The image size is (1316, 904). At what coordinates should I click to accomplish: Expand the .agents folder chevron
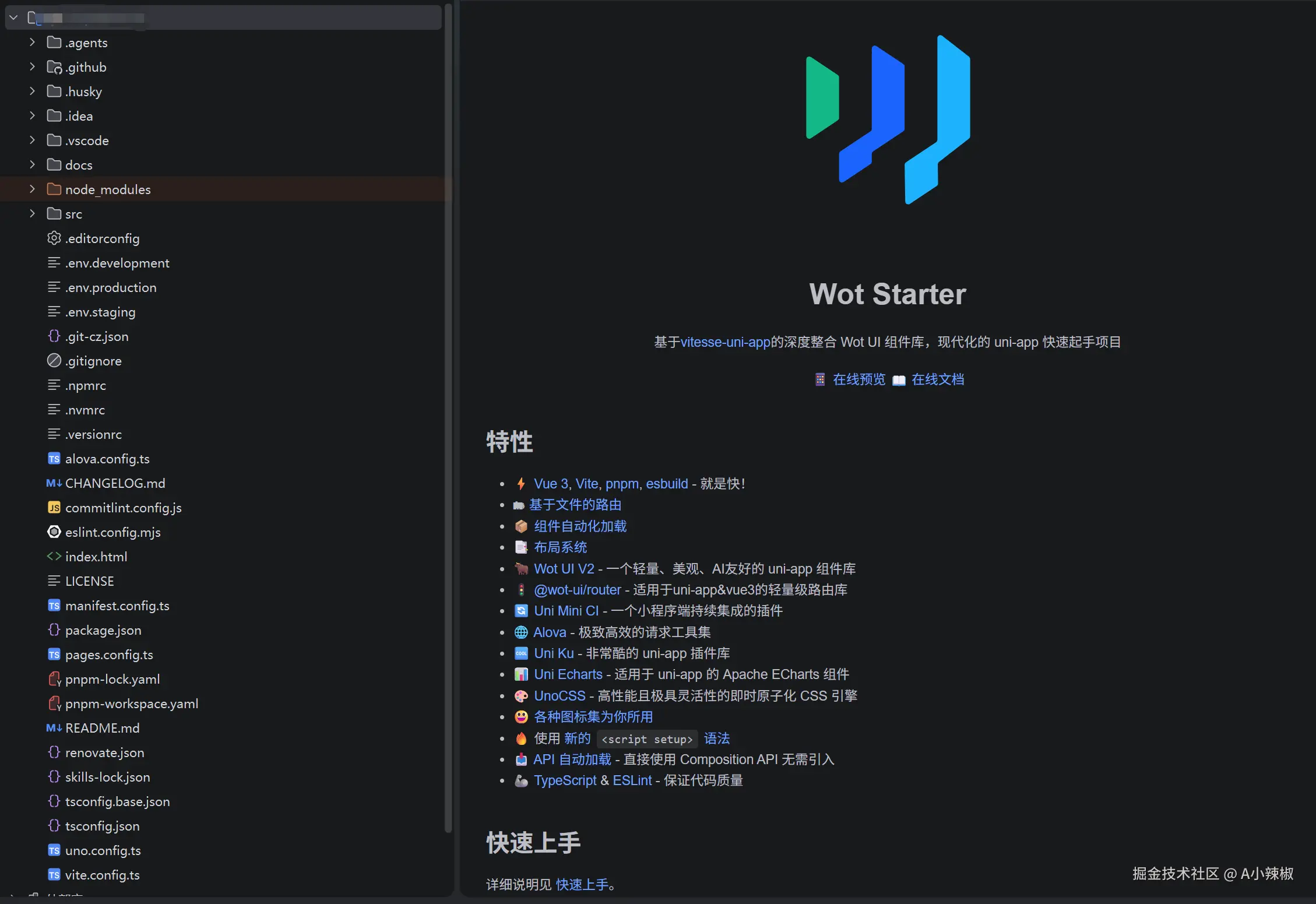32,43
